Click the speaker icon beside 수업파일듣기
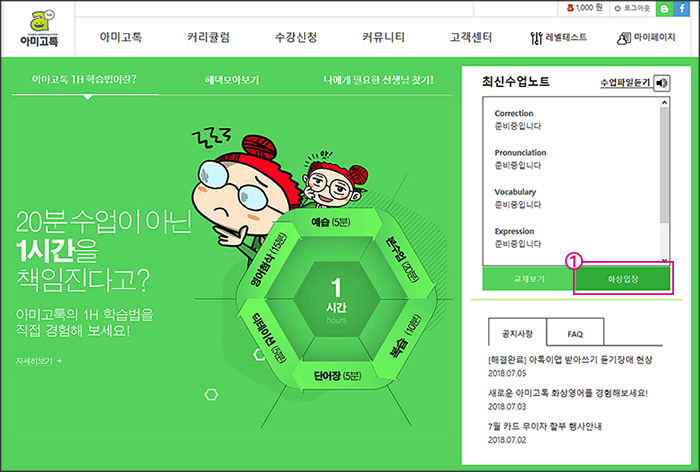Screen dimensions: 700x472 (x=662, y=83)
